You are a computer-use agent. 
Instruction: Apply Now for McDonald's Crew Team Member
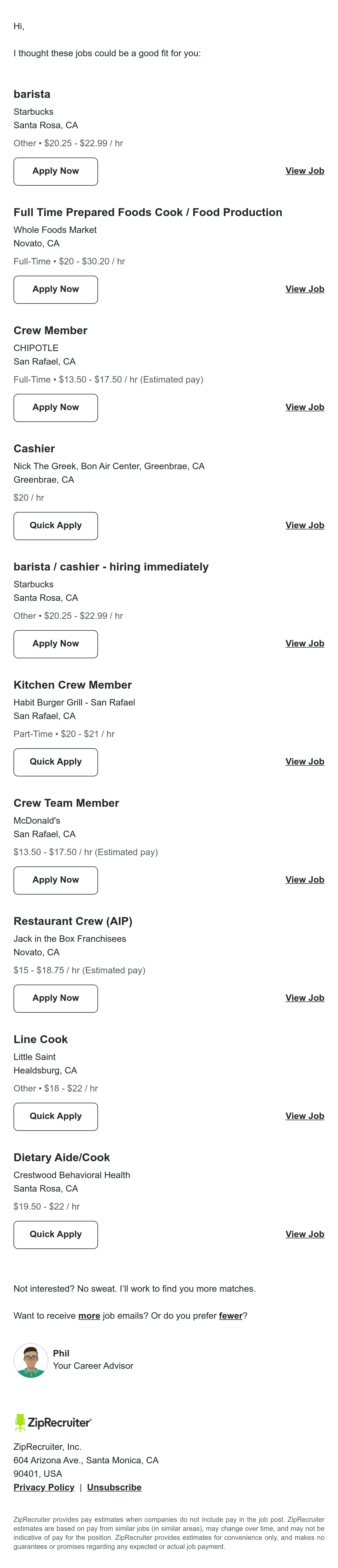click(x=55, y=880)
